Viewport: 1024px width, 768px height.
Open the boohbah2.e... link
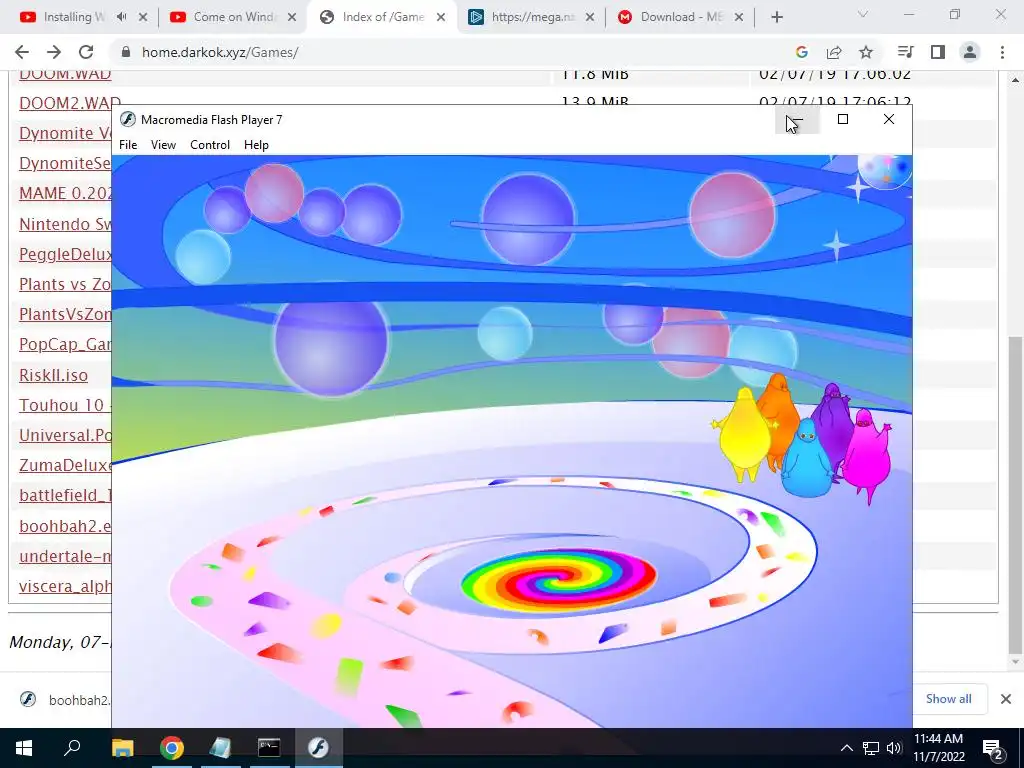65,526
